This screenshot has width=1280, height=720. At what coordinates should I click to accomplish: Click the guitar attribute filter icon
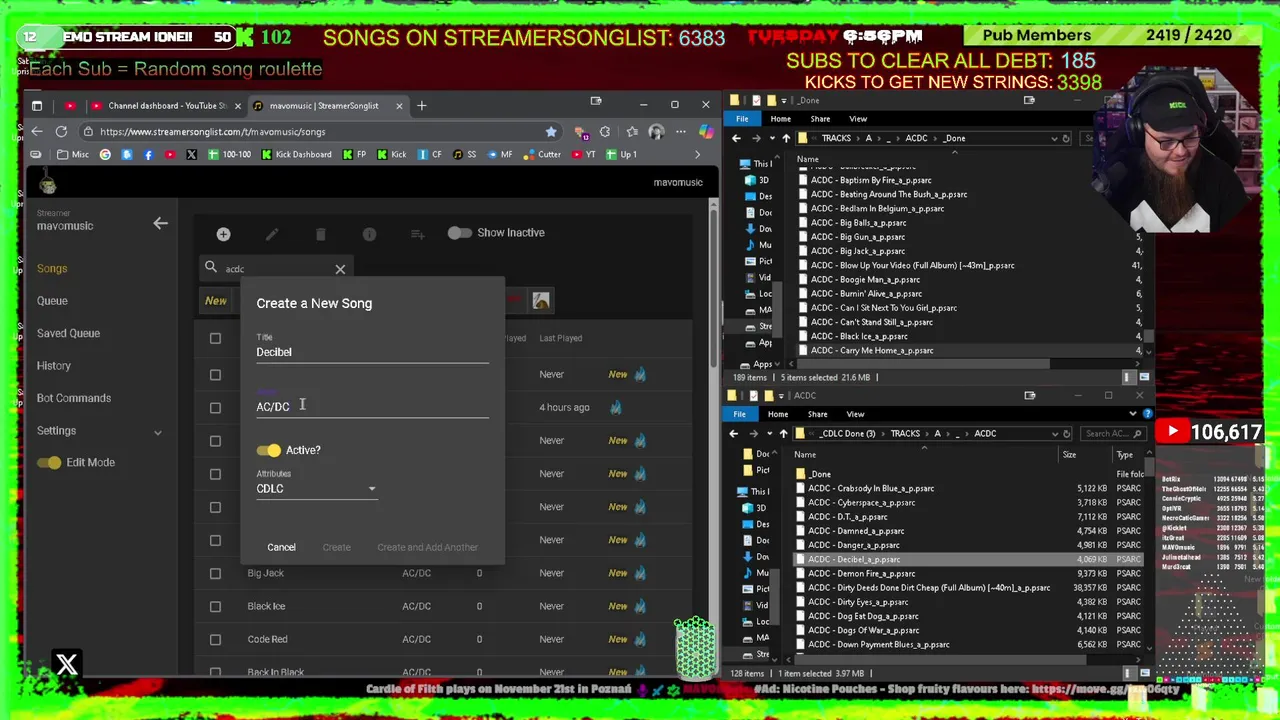[541, 300]
